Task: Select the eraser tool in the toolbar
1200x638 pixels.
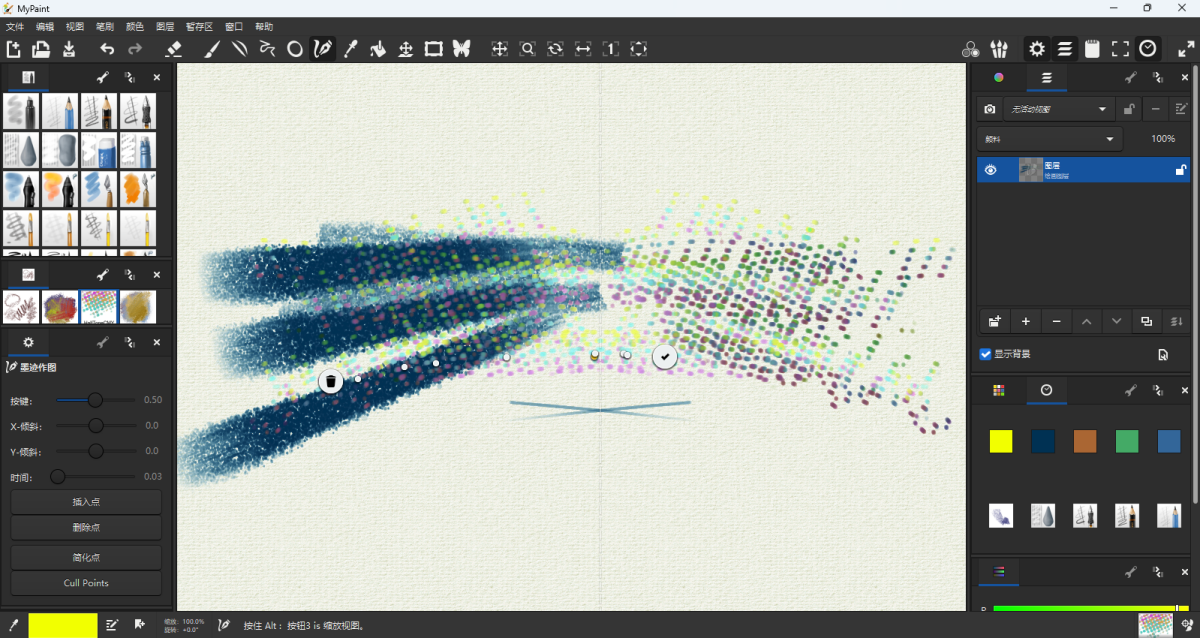Action: 173,48
